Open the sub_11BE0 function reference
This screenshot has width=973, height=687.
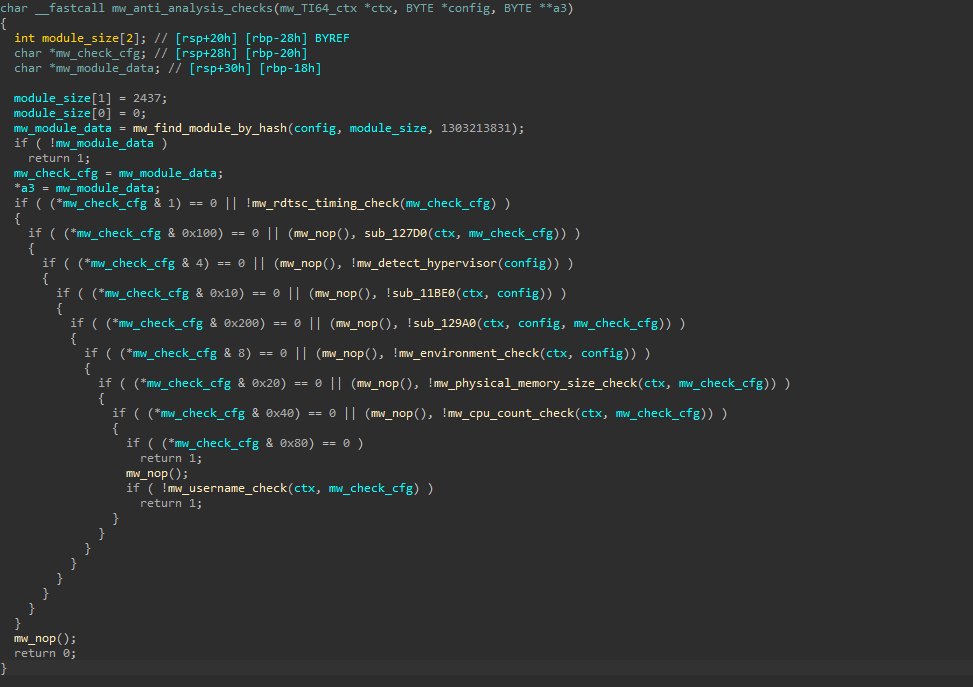pos(424,293)
